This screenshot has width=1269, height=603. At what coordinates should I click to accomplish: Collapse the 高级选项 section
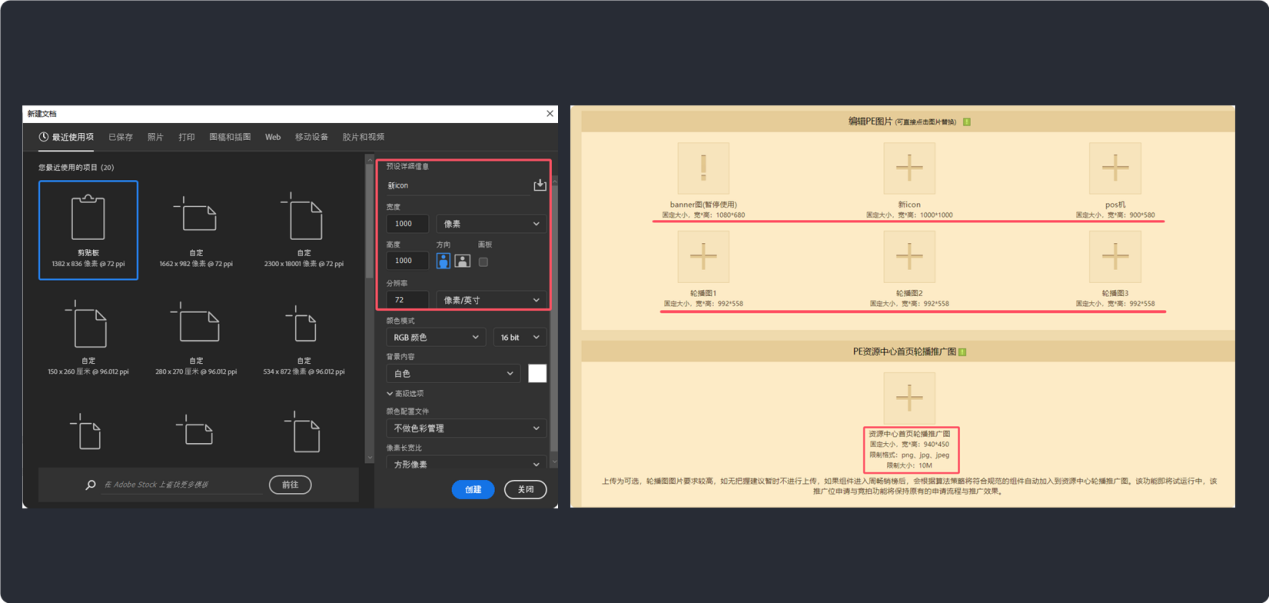(x=405, y=394)
